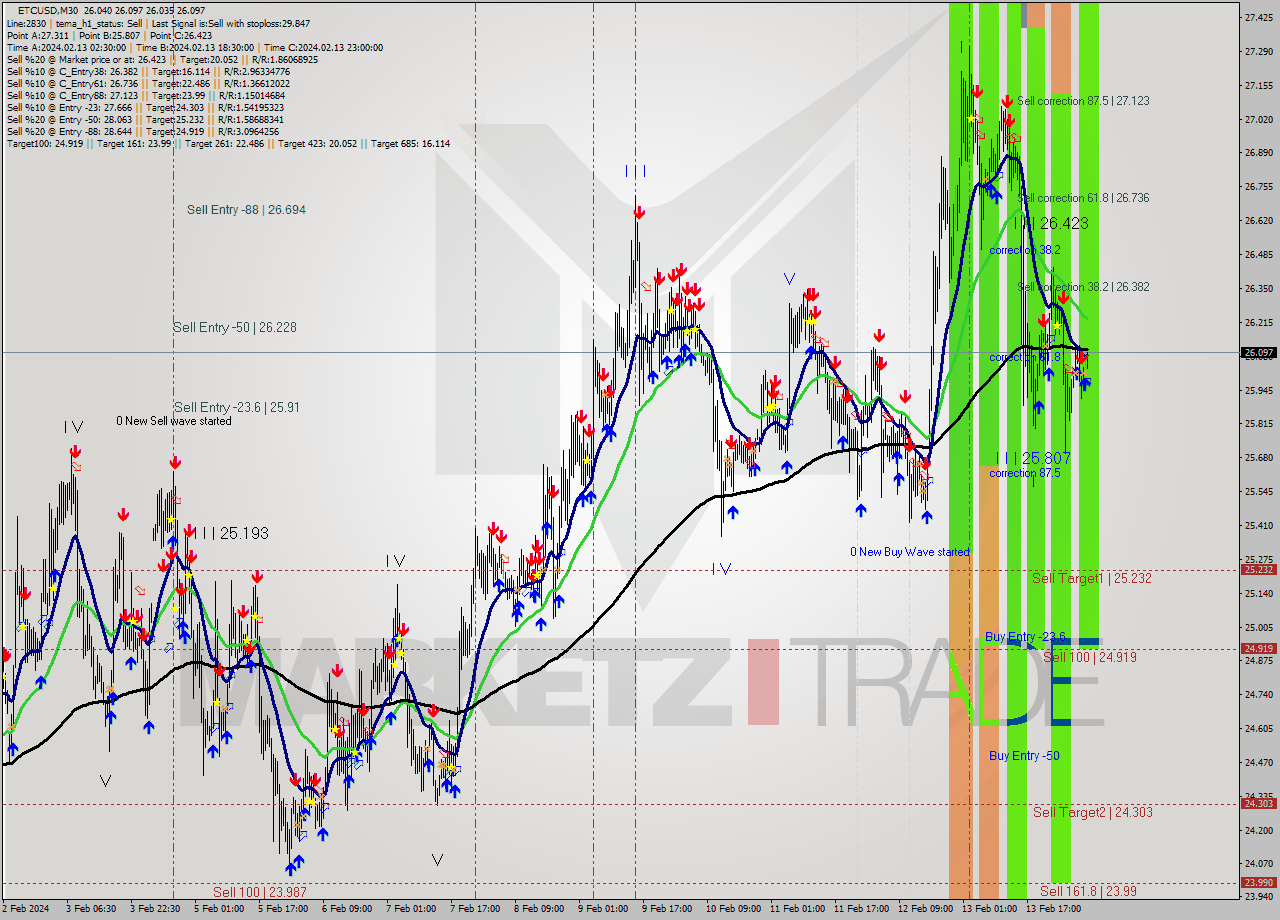Click '5 Feb 17:00' on the time axis
The height and width of the screenshot is (920, 1280).
(x=282, y=909)
